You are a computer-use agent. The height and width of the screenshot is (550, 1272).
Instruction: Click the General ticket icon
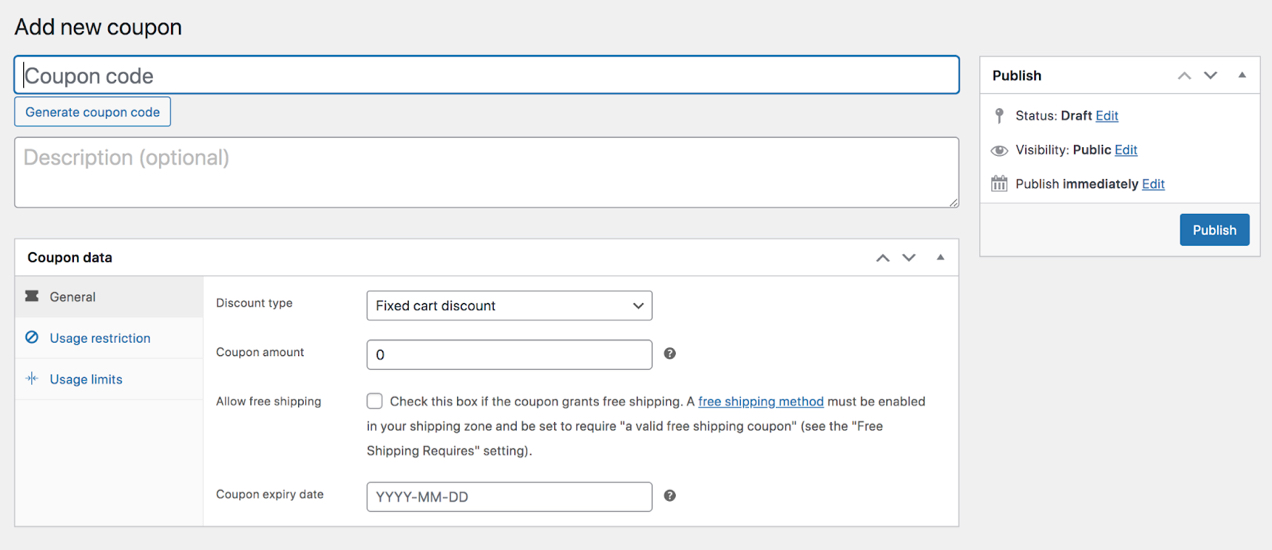[x=32, y=297]
